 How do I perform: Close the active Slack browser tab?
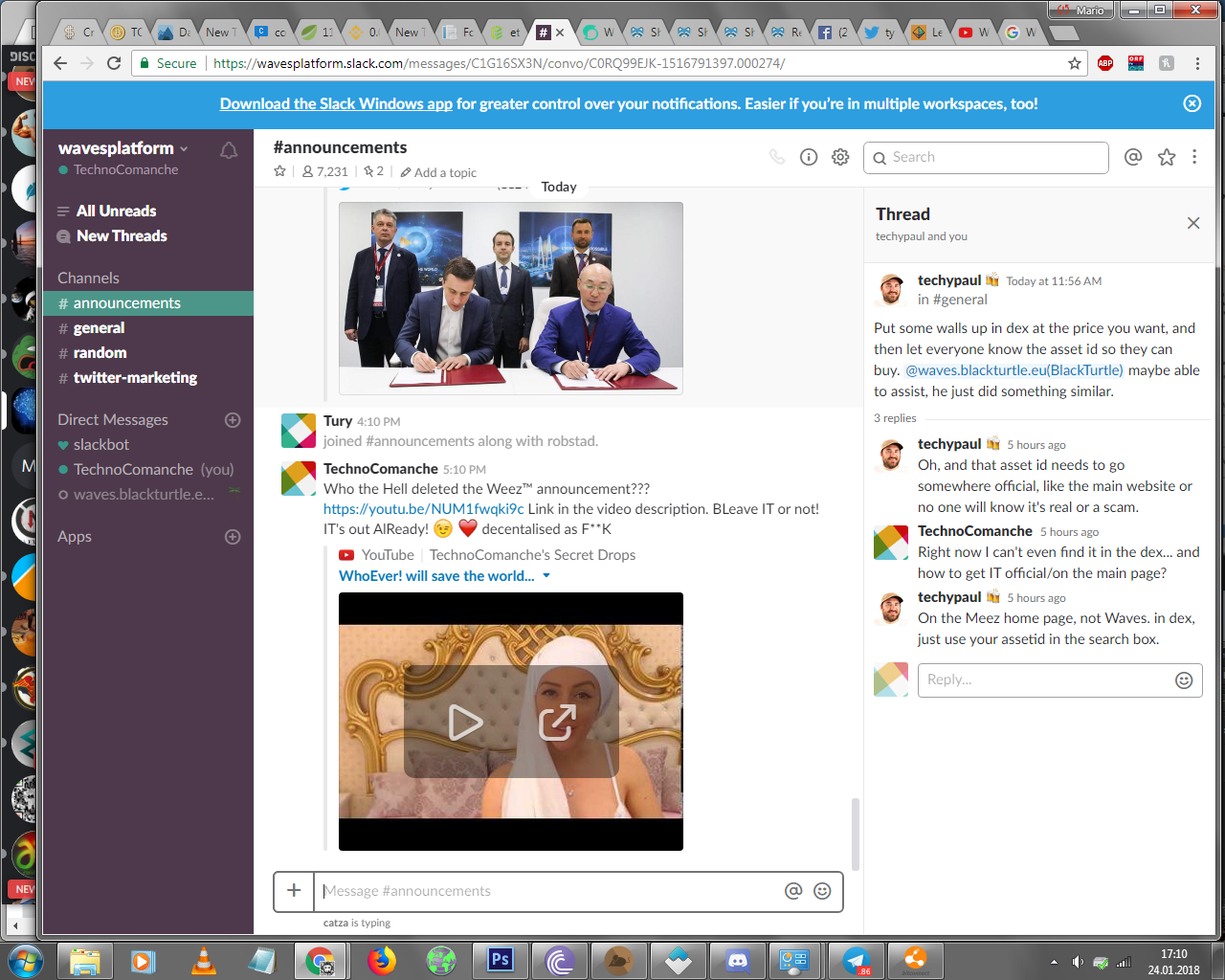pyautogui.click(x=560, y=33)
